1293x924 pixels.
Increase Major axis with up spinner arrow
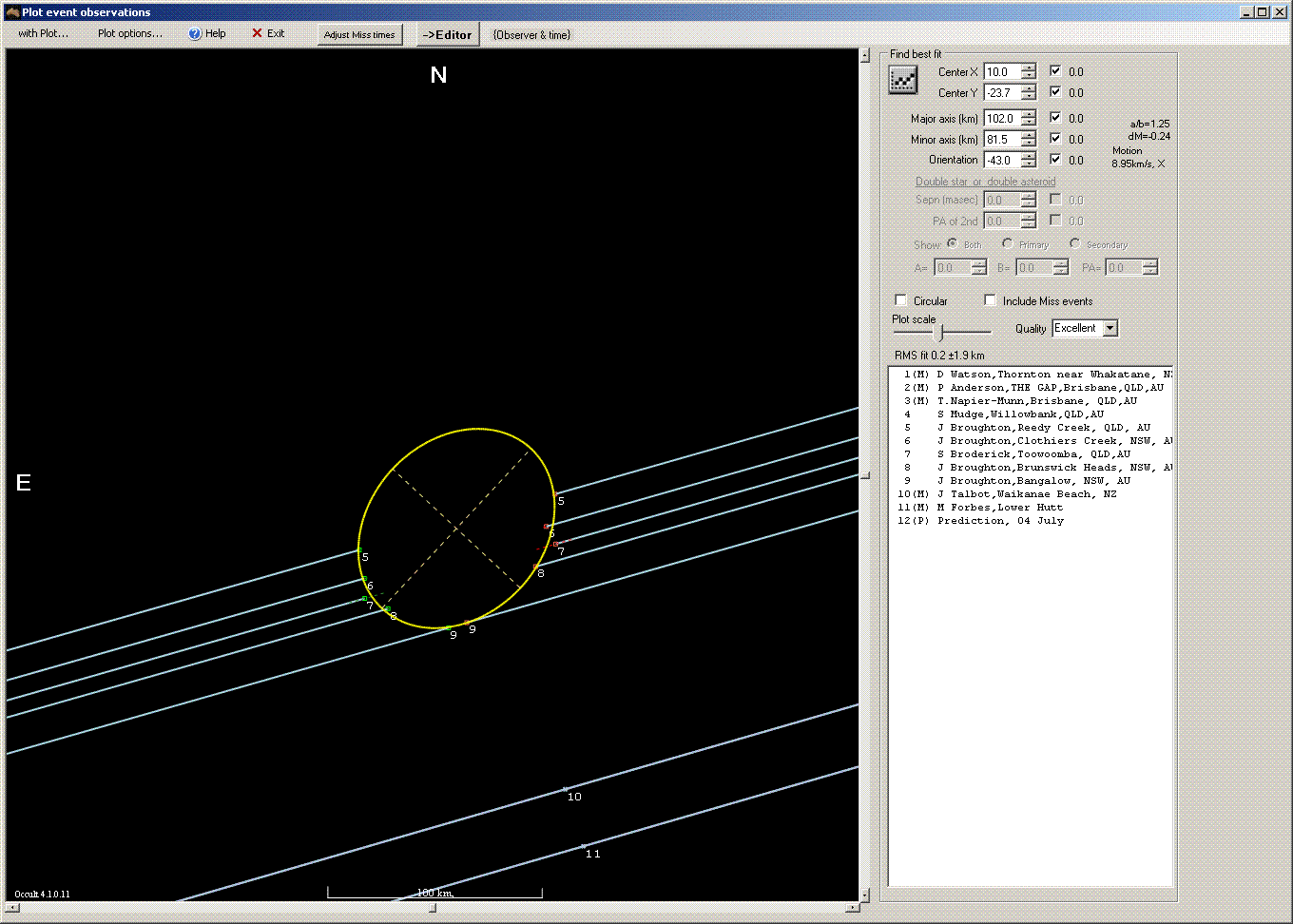click(x=1029, y=114)
